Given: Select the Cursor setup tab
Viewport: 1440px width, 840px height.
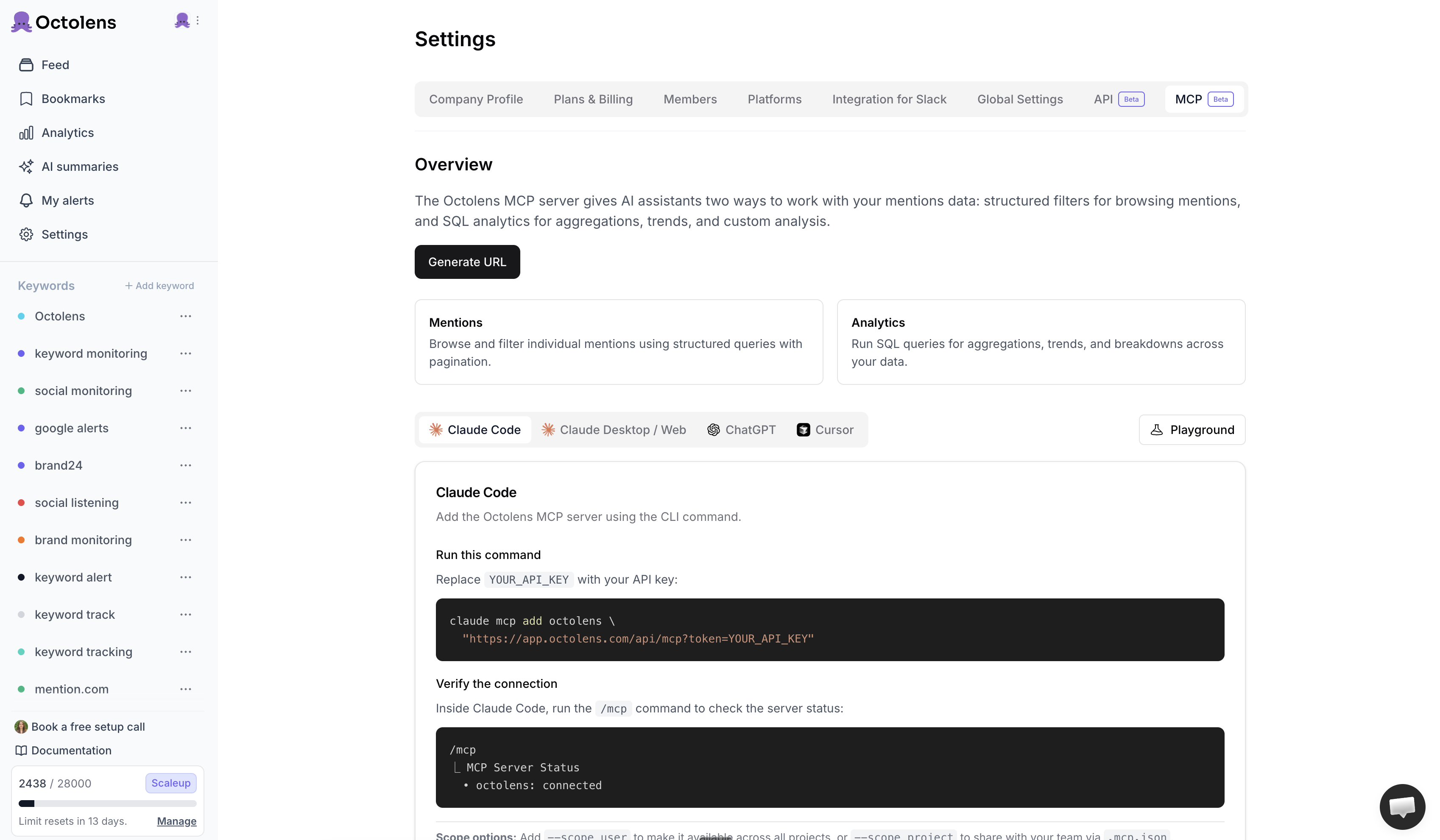Looking at the screenshot, I should [x=825, y=430].
